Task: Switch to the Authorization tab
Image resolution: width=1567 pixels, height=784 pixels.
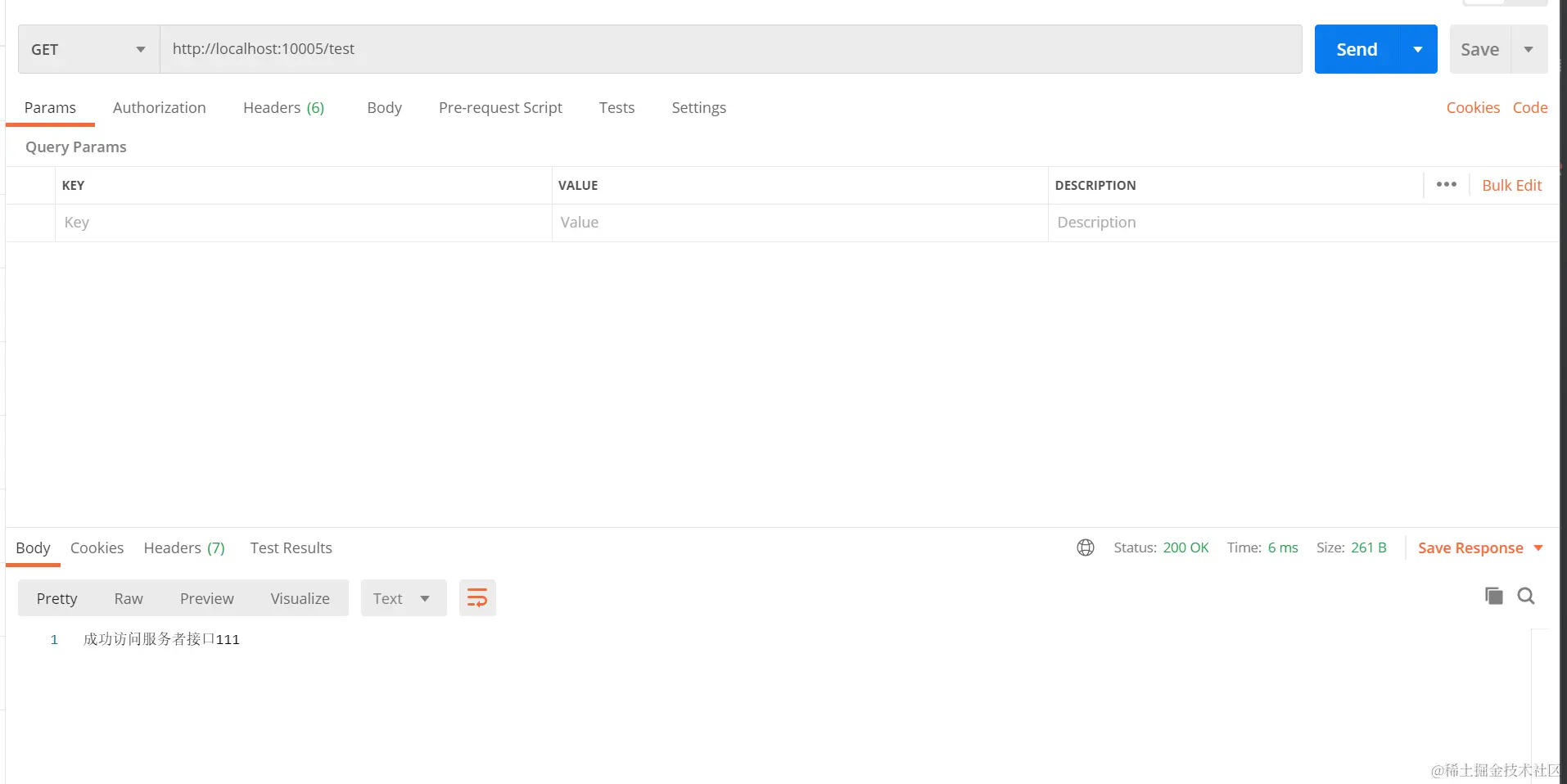Action: (x=160, y=107)
